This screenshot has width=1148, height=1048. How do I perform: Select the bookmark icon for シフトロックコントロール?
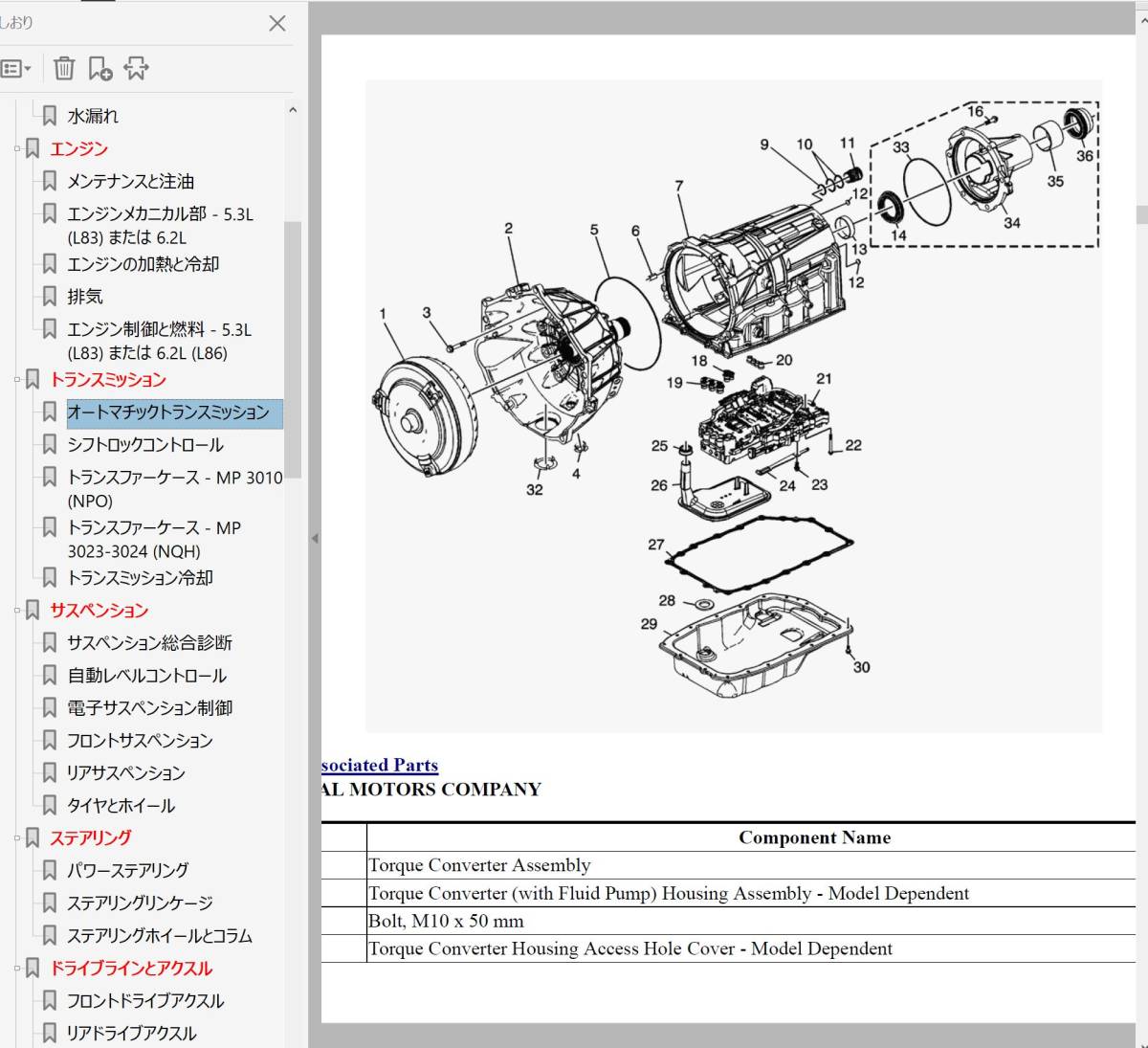click(50, 445)
